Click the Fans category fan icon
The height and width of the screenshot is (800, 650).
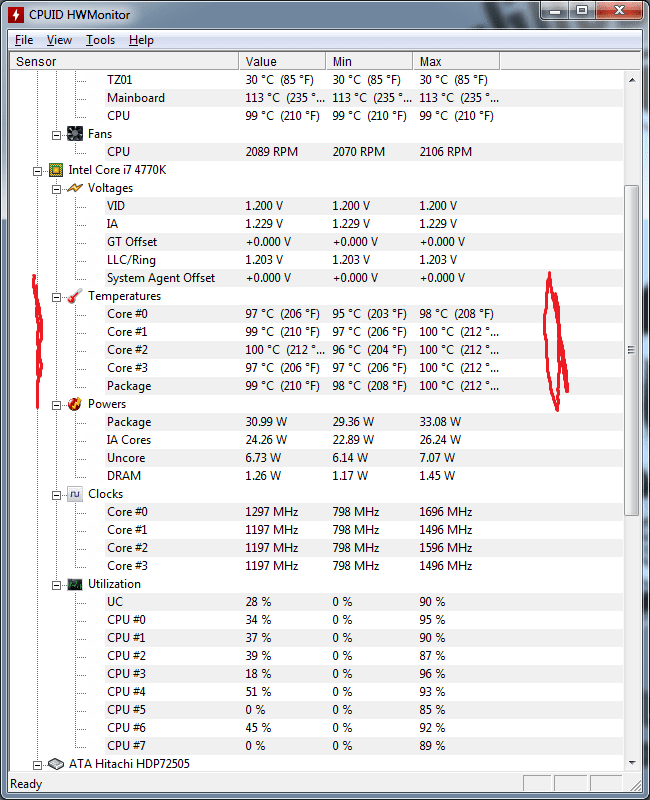(x=75, y=134)
